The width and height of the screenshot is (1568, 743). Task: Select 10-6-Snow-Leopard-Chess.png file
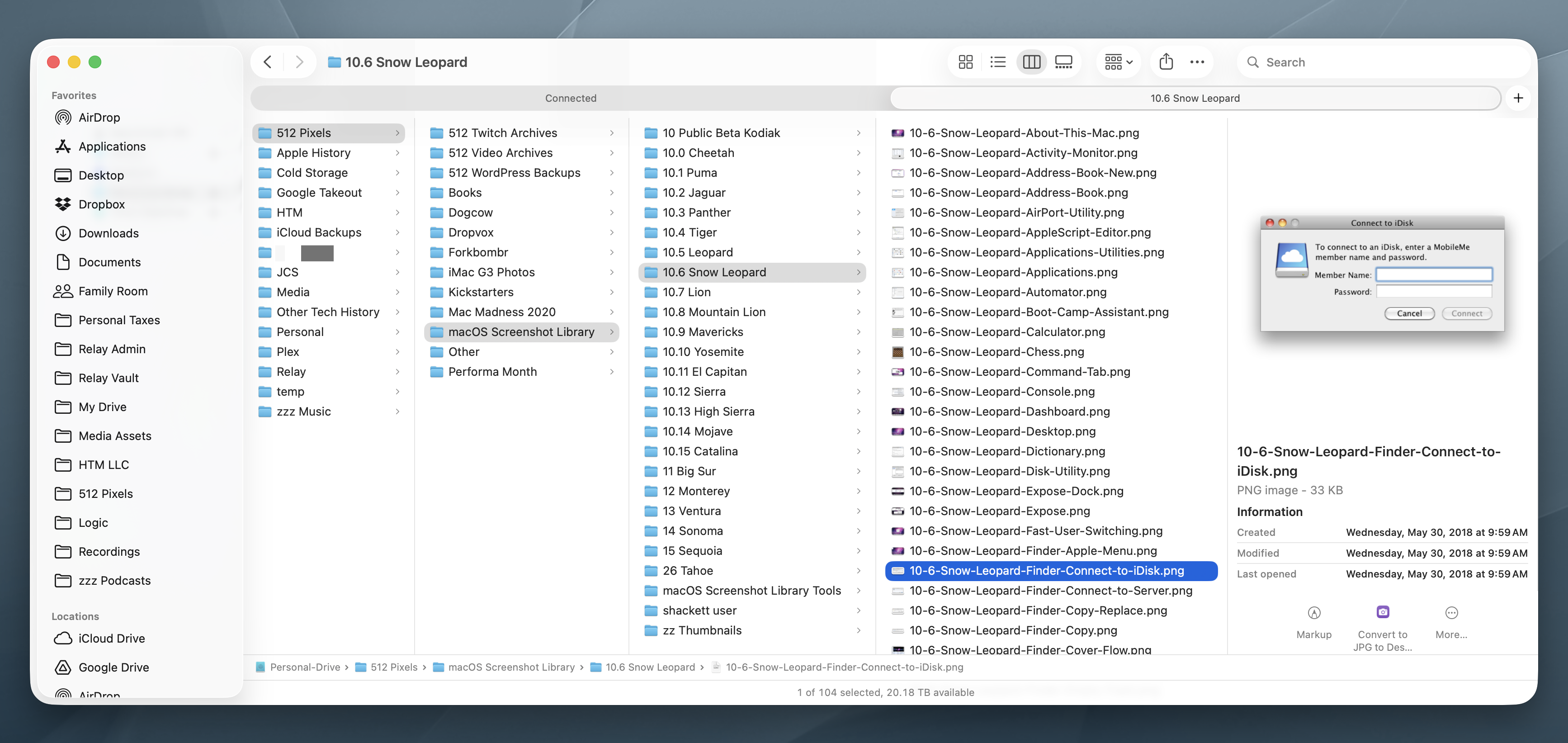[x=996, y=352]
